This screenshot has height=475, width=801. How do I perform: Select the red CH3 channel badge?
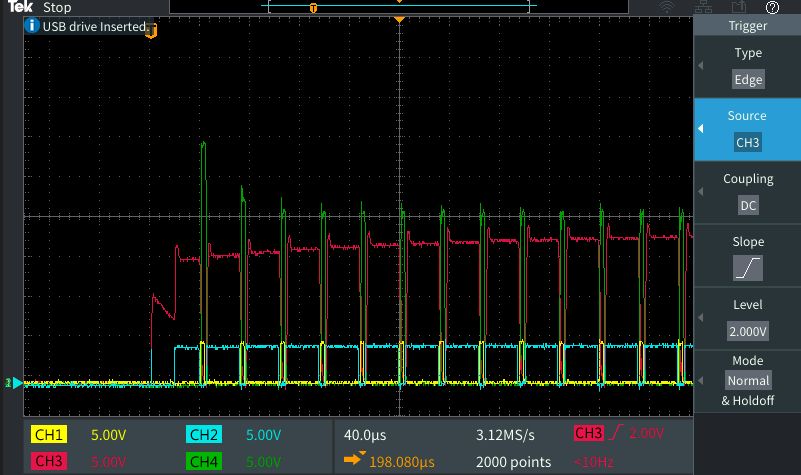[49, 461]
